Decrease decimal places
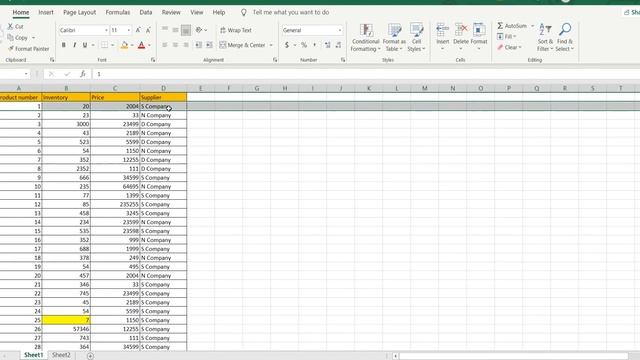Image resolution: width=640 pixels, height=360 pixels. (338, 45)
